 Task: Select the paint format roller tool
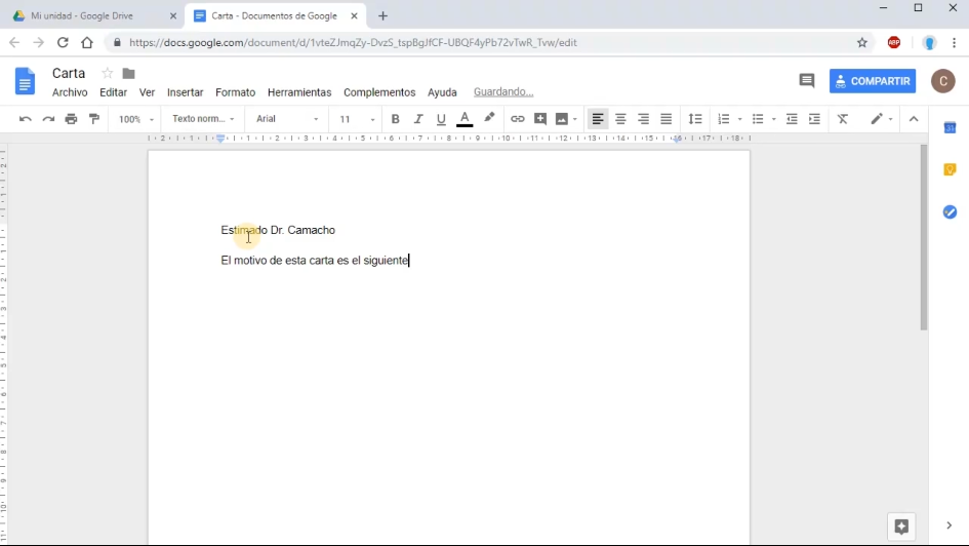coord(95,119)
